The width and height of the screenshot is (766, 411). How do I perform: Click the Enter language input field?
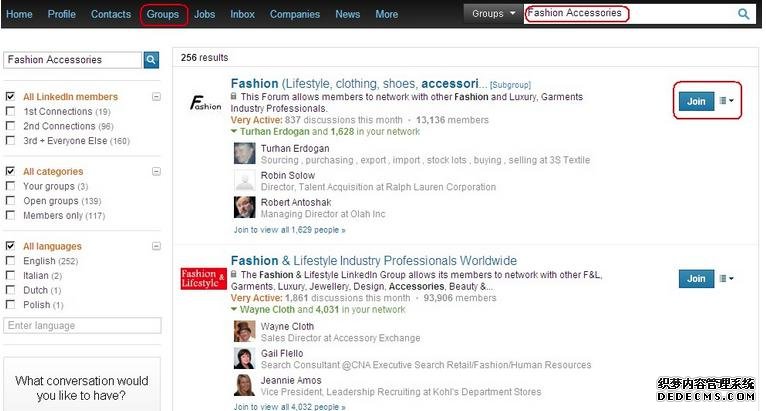(83, 326)
